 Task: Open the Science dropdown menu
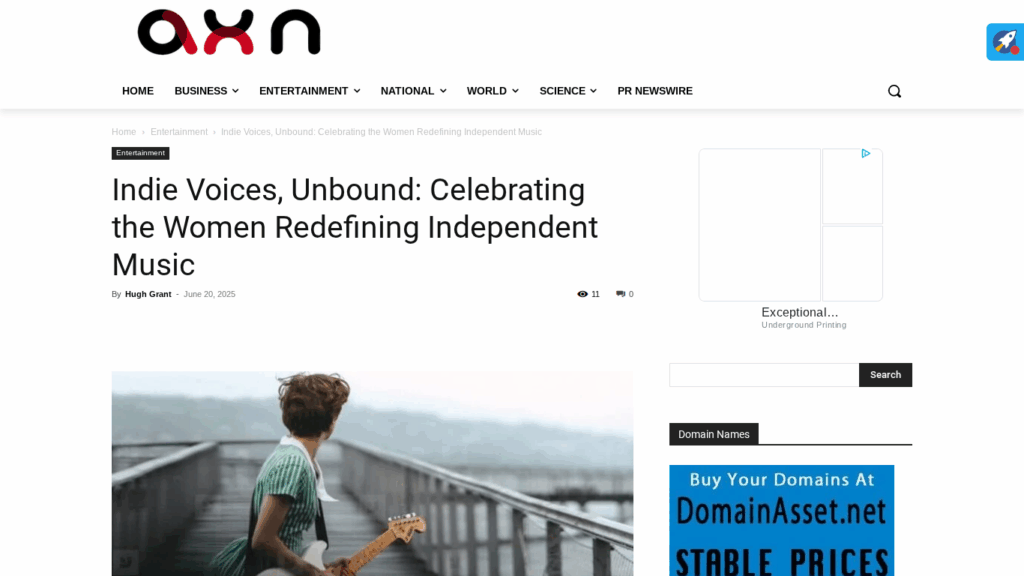(568, 91)
